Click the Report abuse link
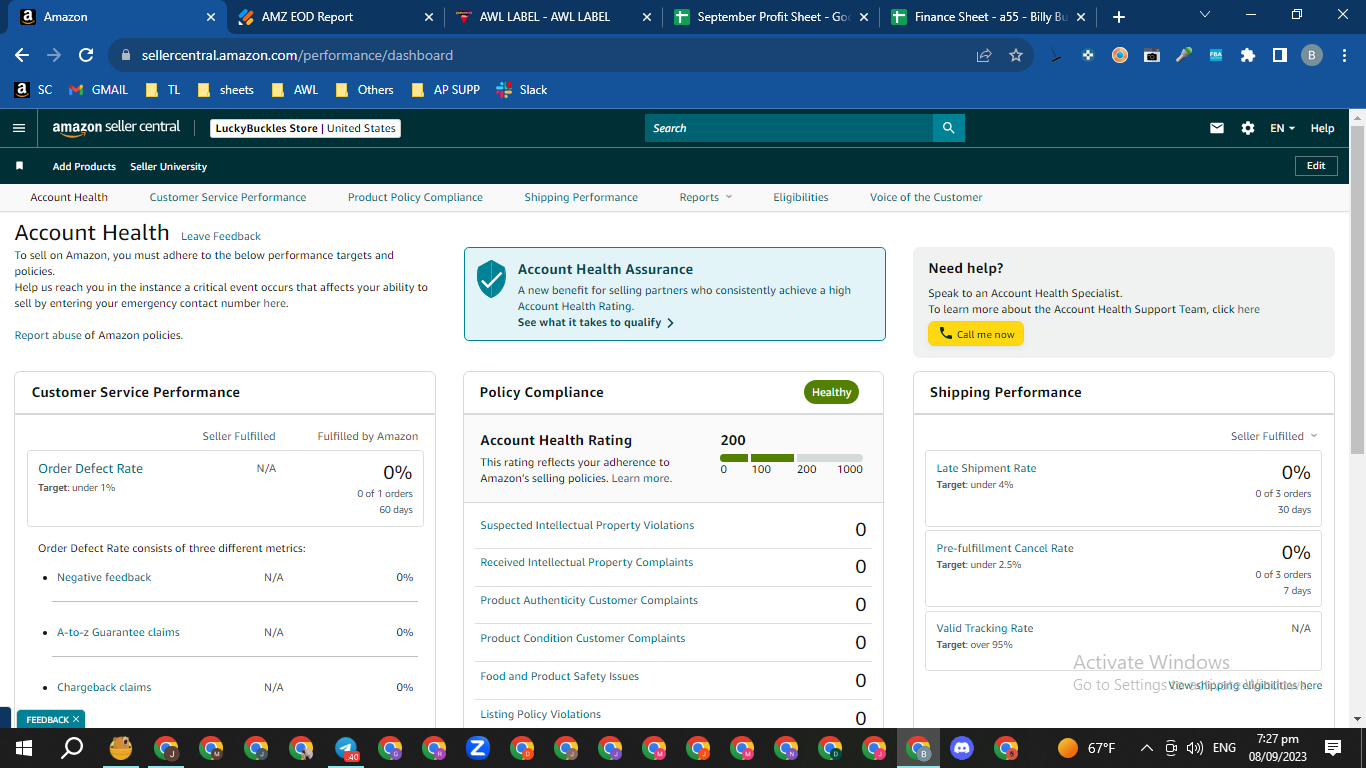This screenshot has width=1366, height=768. (x=48, y=335)
